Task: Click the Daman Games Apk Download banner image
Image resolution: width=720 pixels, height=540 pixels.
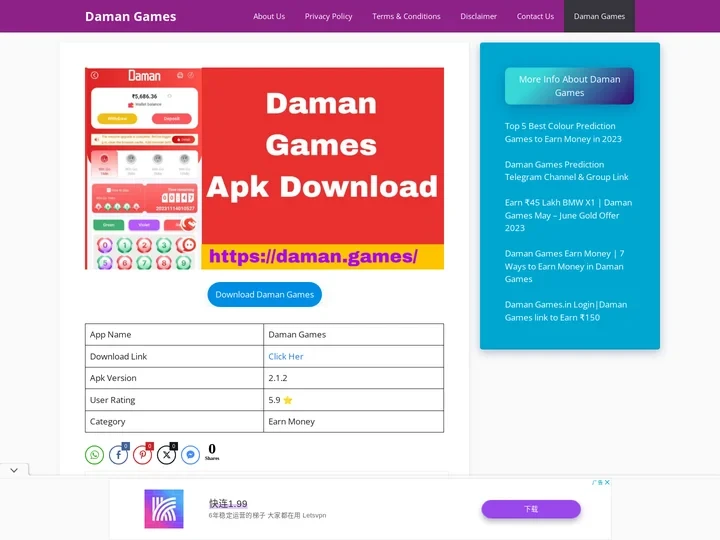Action: coord(264,168)
